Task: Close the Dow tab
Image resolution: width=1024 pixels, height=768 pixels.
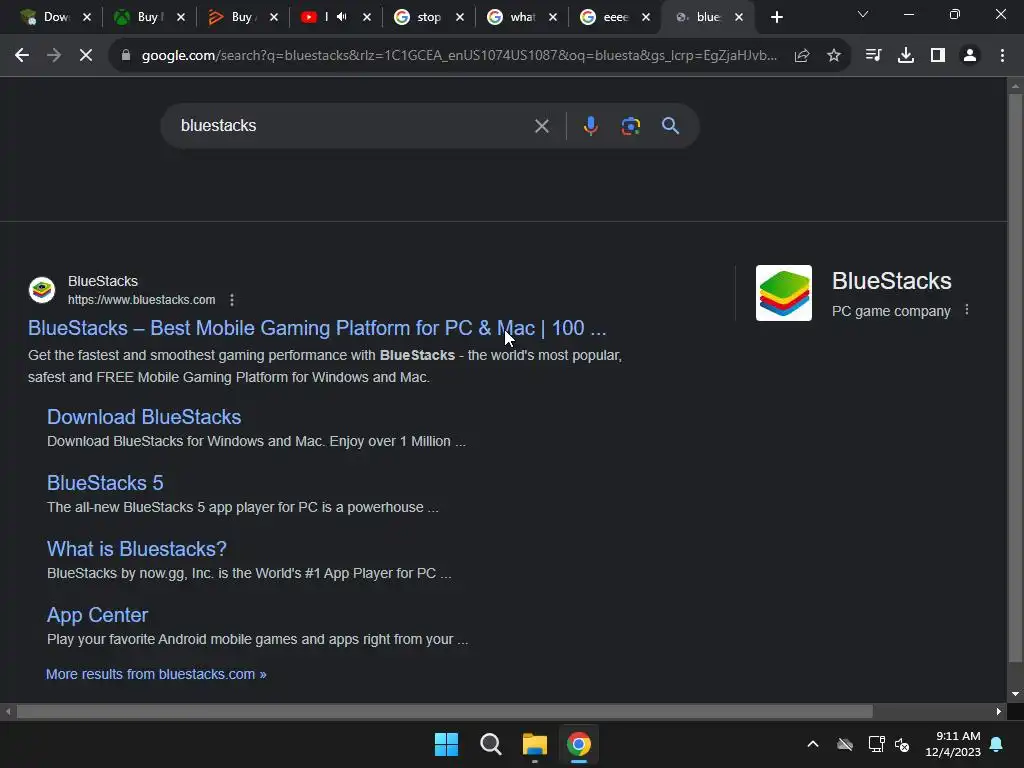Action: (87, 17)
